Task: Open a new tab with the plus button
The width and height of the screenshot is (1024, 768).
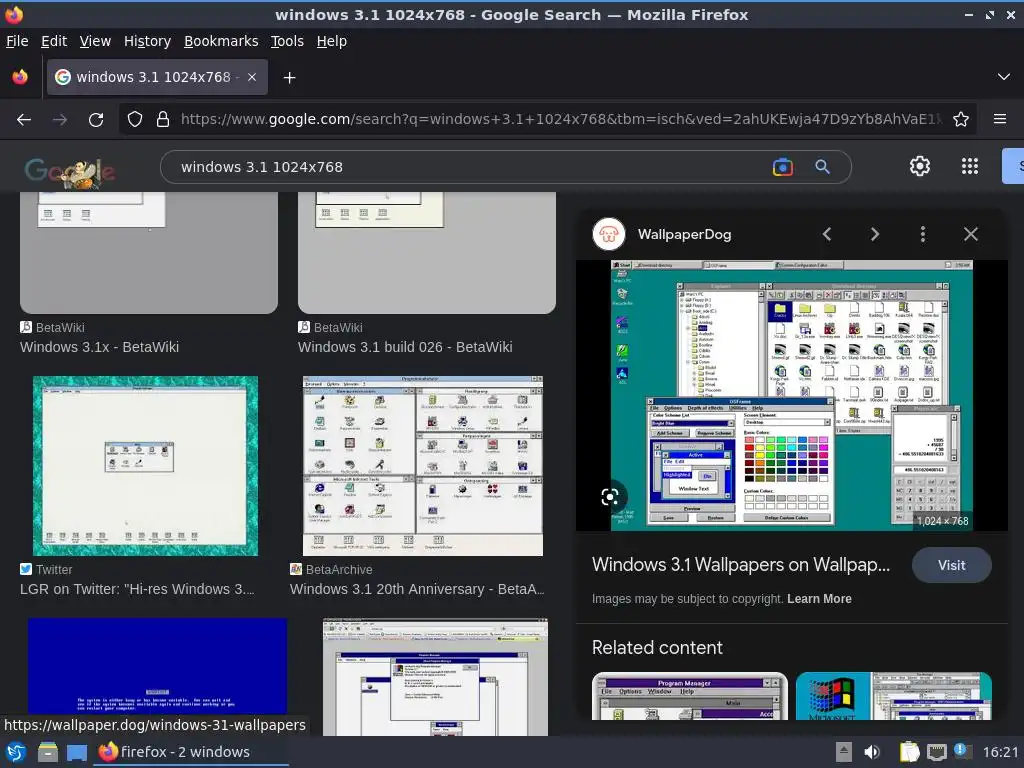Action: click(x=289, y=78)
